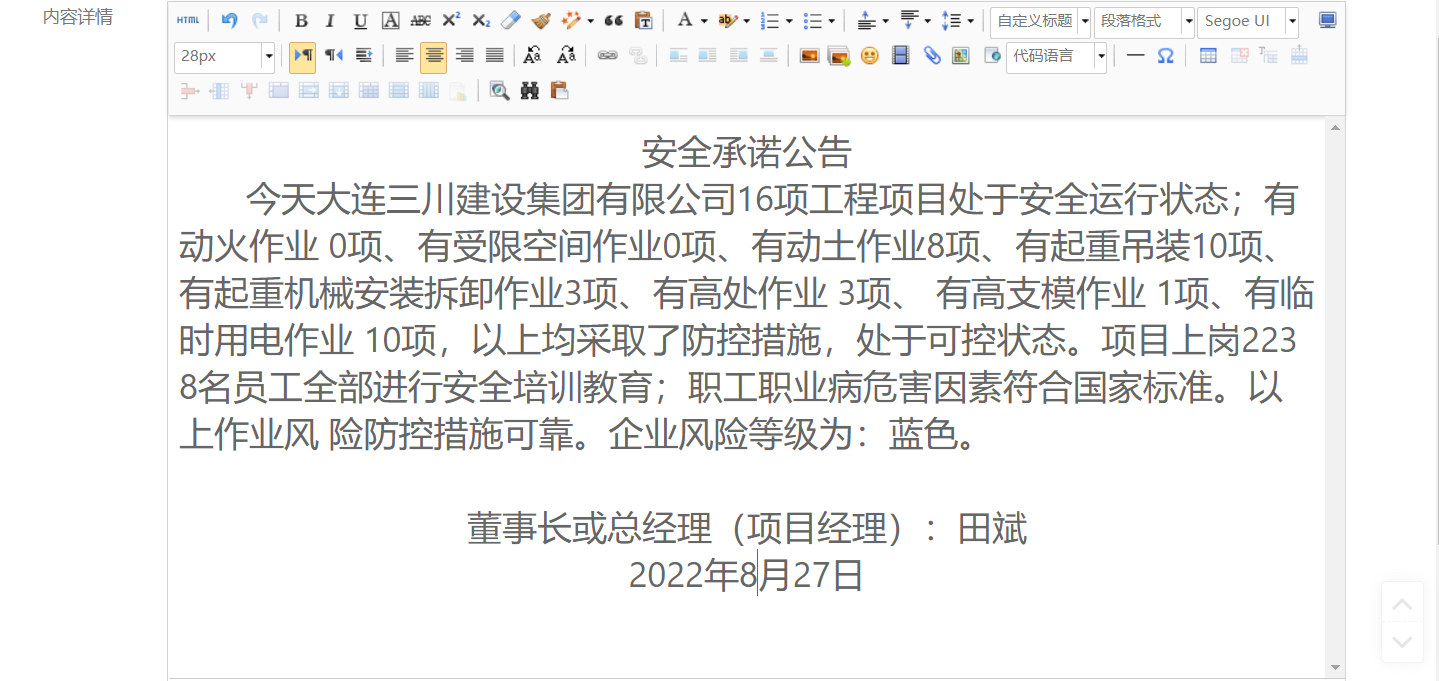
Task: Click the editor vertical scrollbar up arrow
Action: (1335, 127)
